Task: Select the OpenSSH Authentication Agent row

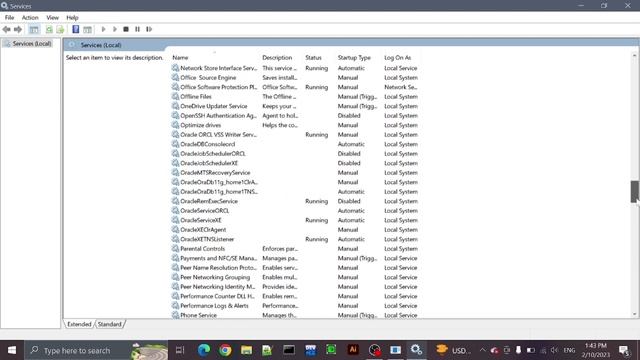Action: coord(296,116)
